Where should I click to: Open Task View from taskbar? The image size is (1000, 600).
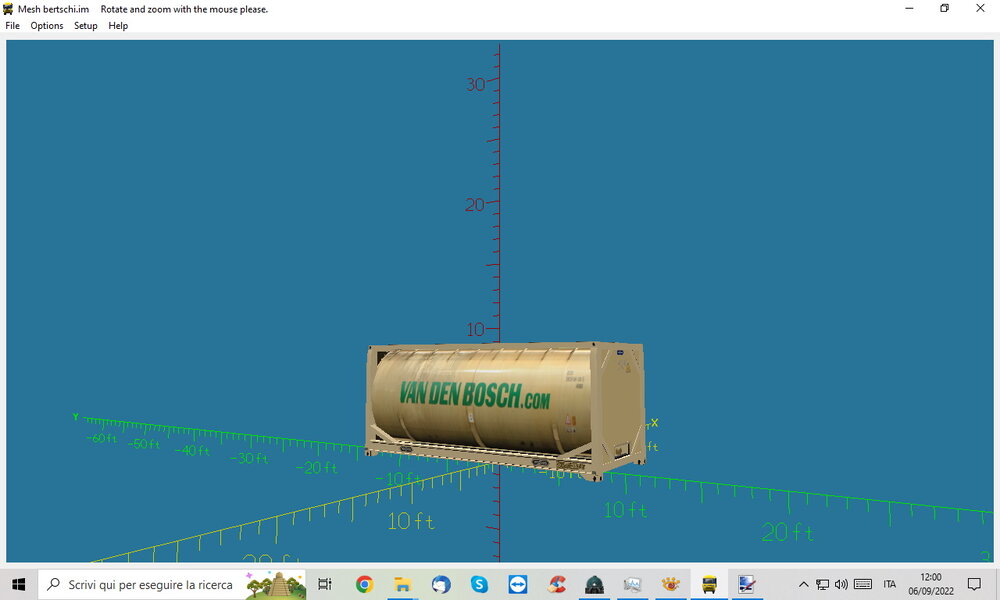(x=325, y=584)
